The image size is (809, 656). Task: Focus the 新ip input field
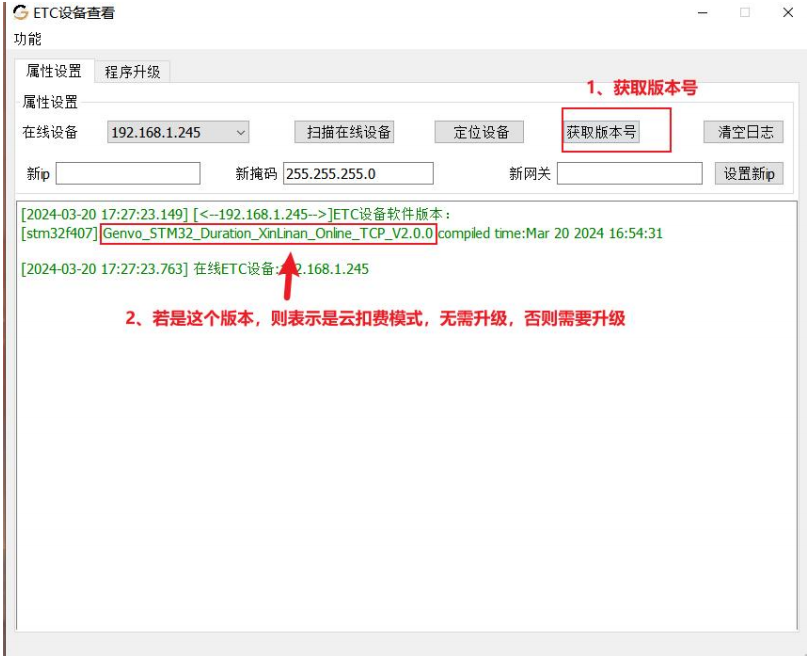[x=128, y=173]
